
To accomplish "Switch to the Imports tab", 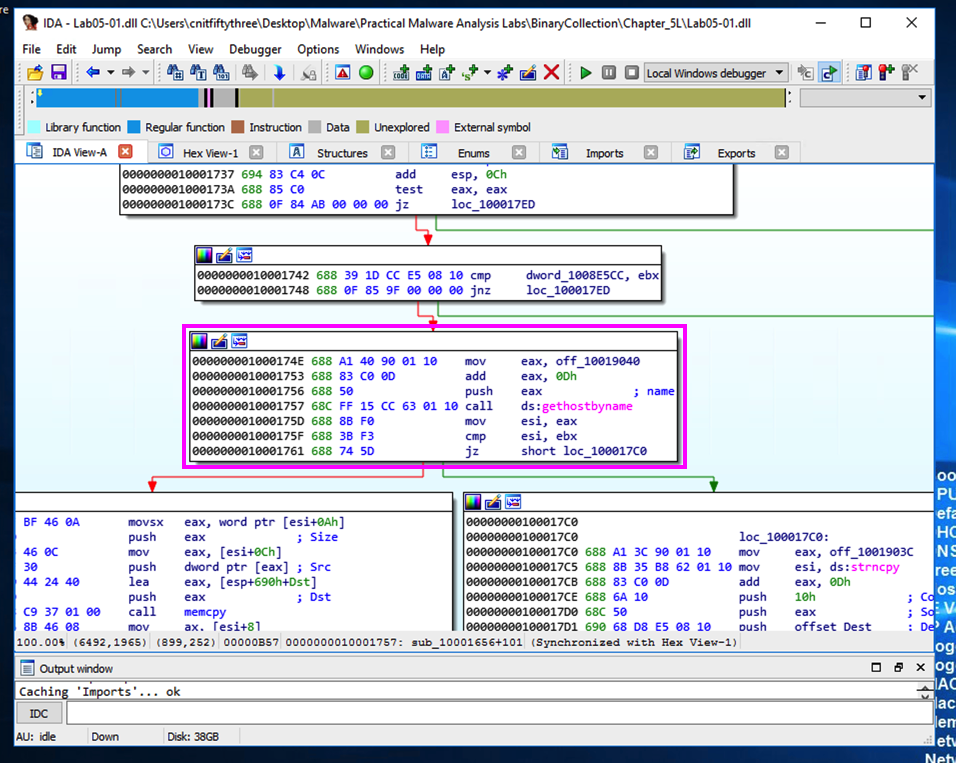I will (604, 153).
